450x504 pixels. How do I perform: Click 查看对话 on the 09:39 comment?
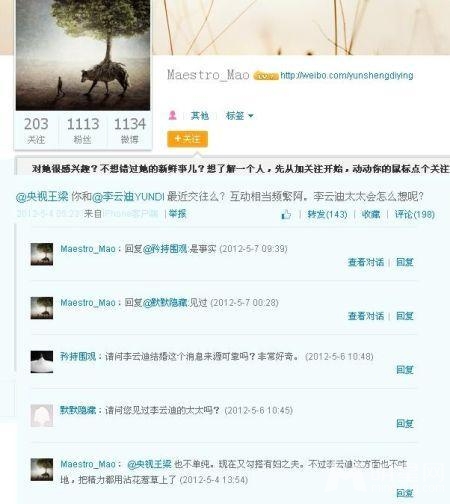366,262
